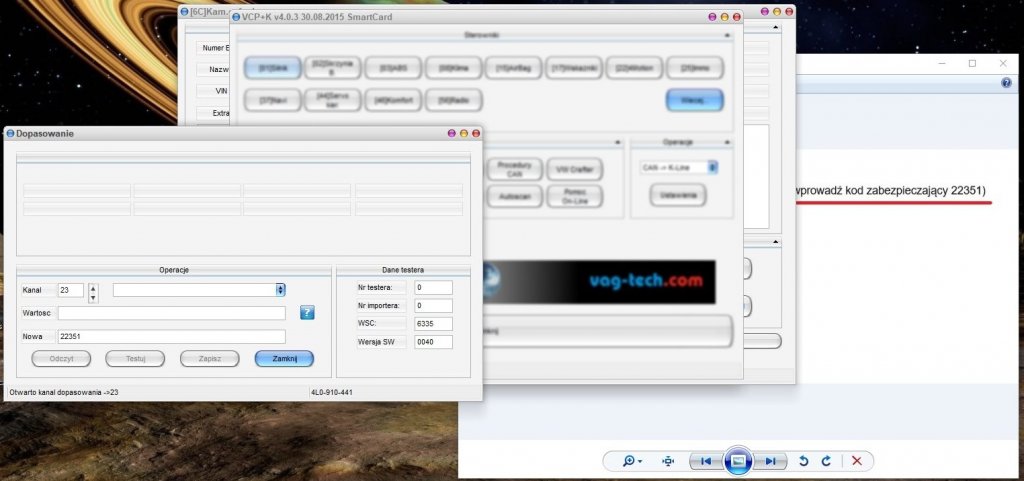Increase Kanal number with up arrow
1024x481 pixels.
(93, 288)
